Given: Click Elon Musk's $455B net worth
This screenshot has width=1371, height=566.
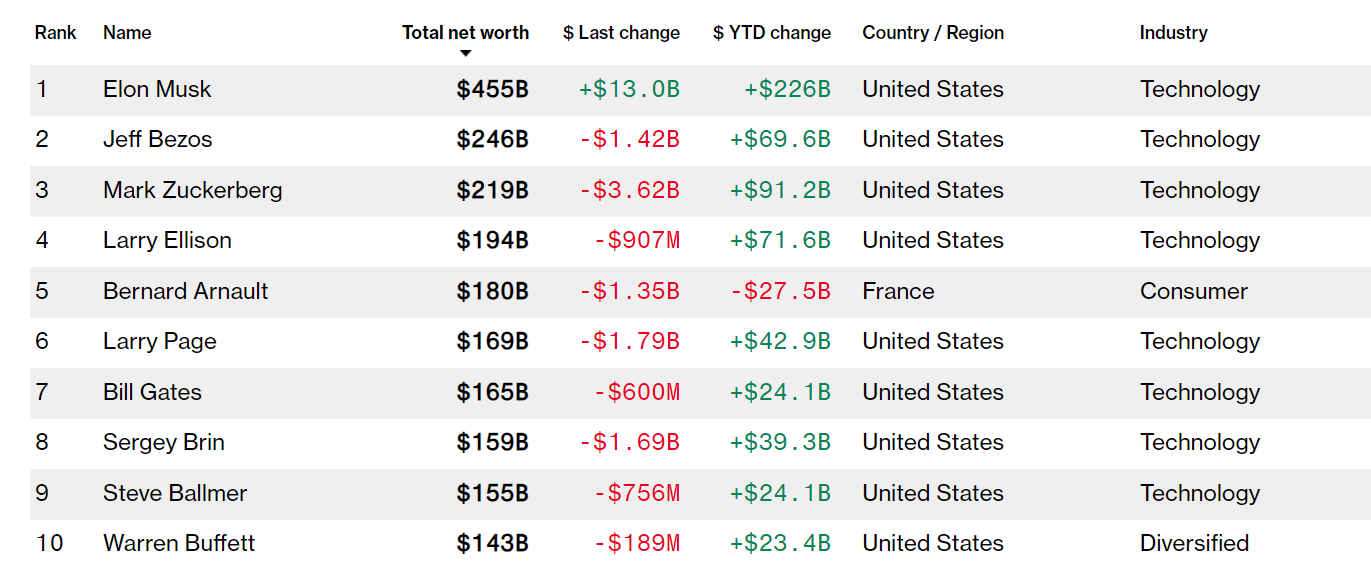Looking at the screenshot, I should pos(492,89).
